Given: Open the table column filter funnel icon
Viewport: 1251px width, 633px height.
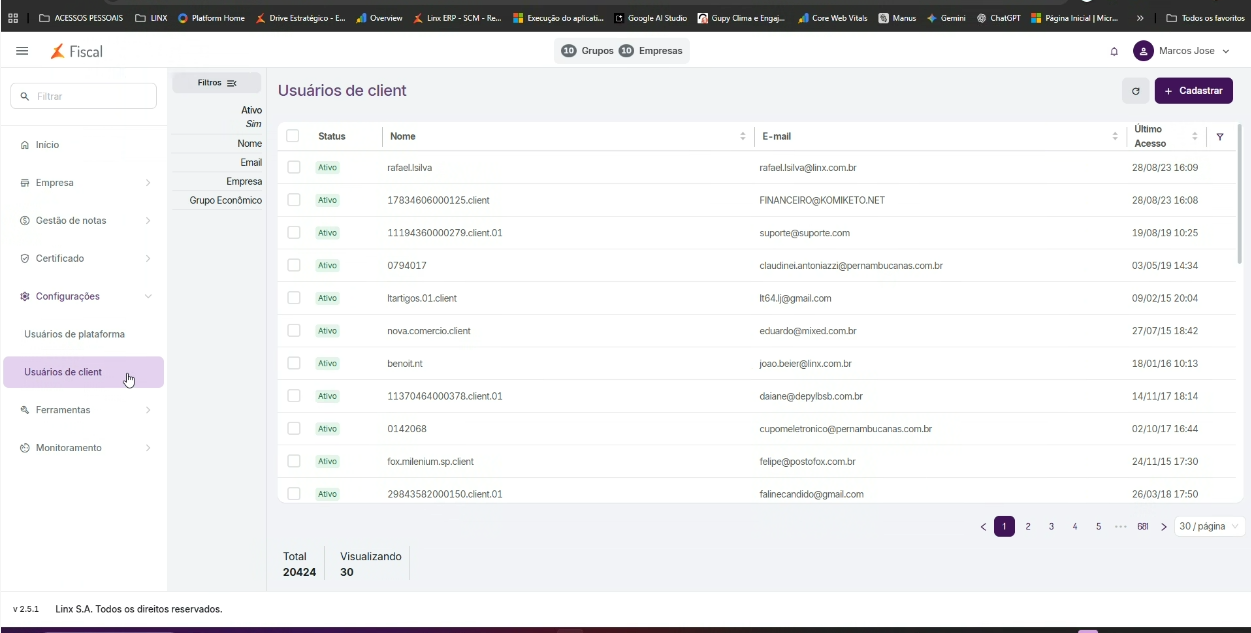Looking at the screenshot, I should [1220, 136].
